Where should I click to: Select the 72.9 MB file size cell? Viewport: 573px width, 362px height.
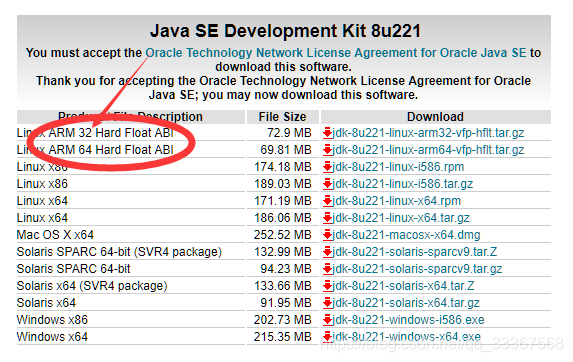289,133
